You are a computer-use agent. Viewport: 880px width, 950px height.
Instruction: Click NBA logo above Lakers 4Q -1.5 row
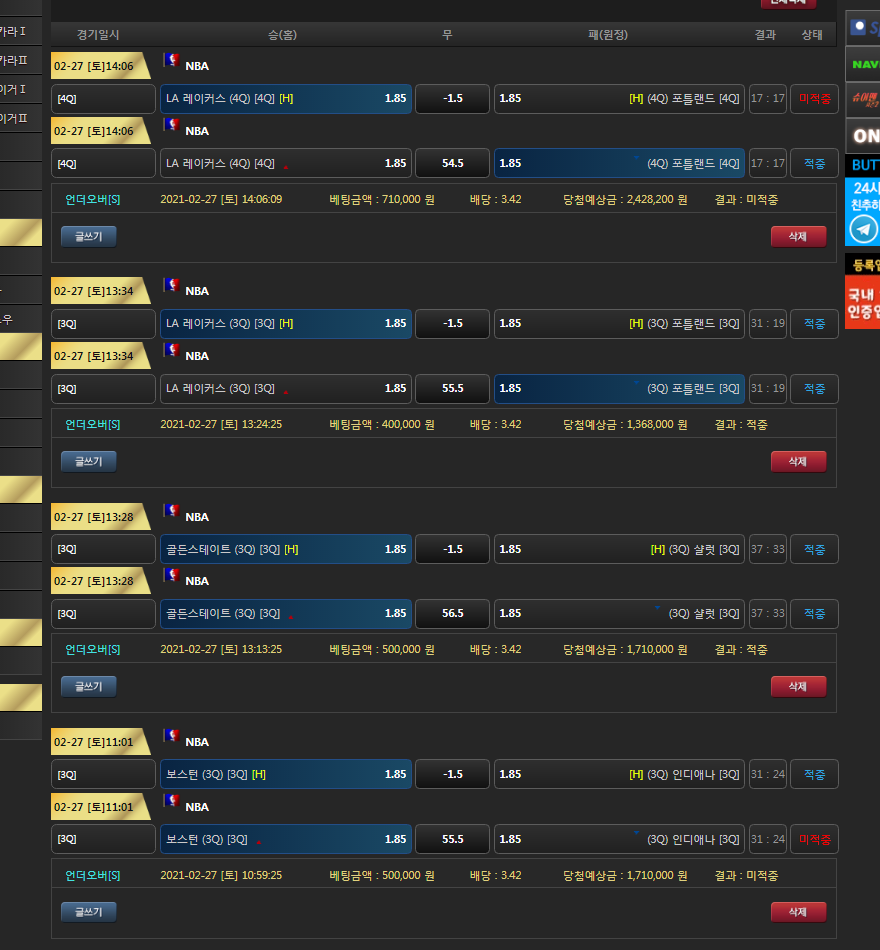pyautogui.click(x=171, y=61)
